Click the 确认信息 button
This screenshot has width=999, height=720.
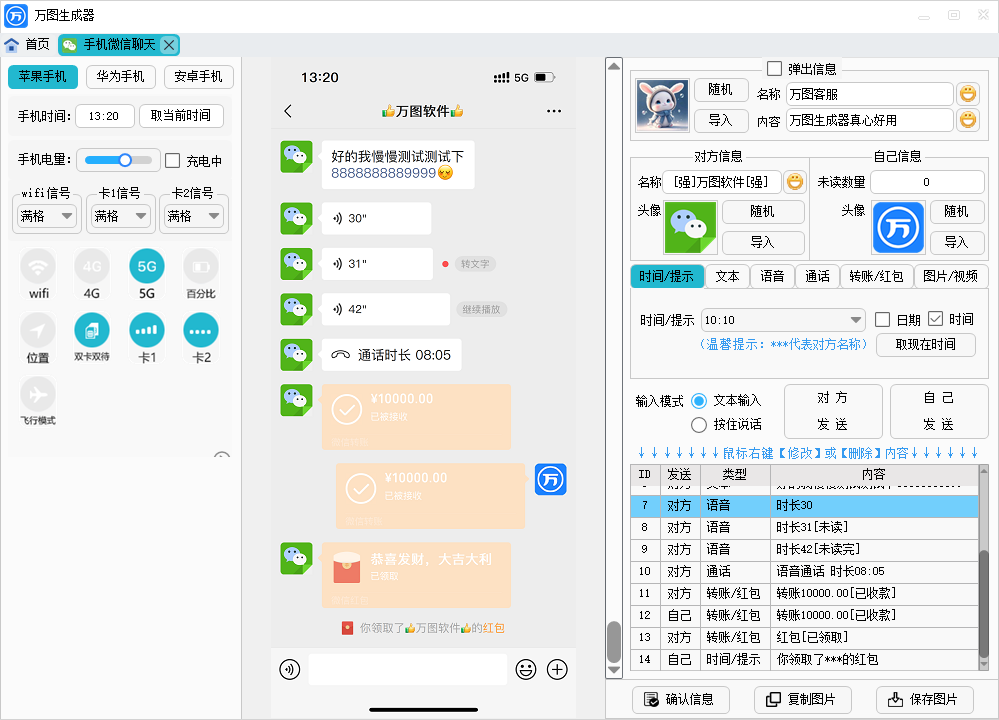pos(680,700)
